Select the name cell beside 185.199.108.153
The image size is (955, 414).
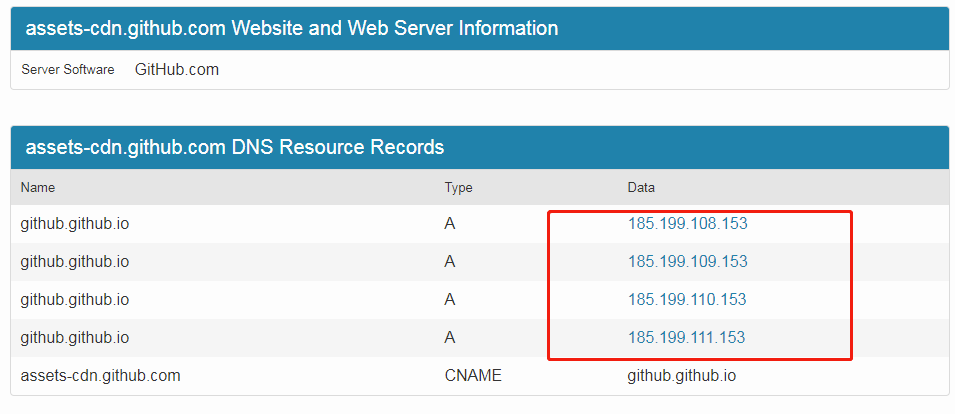click(x=74, y=224)
